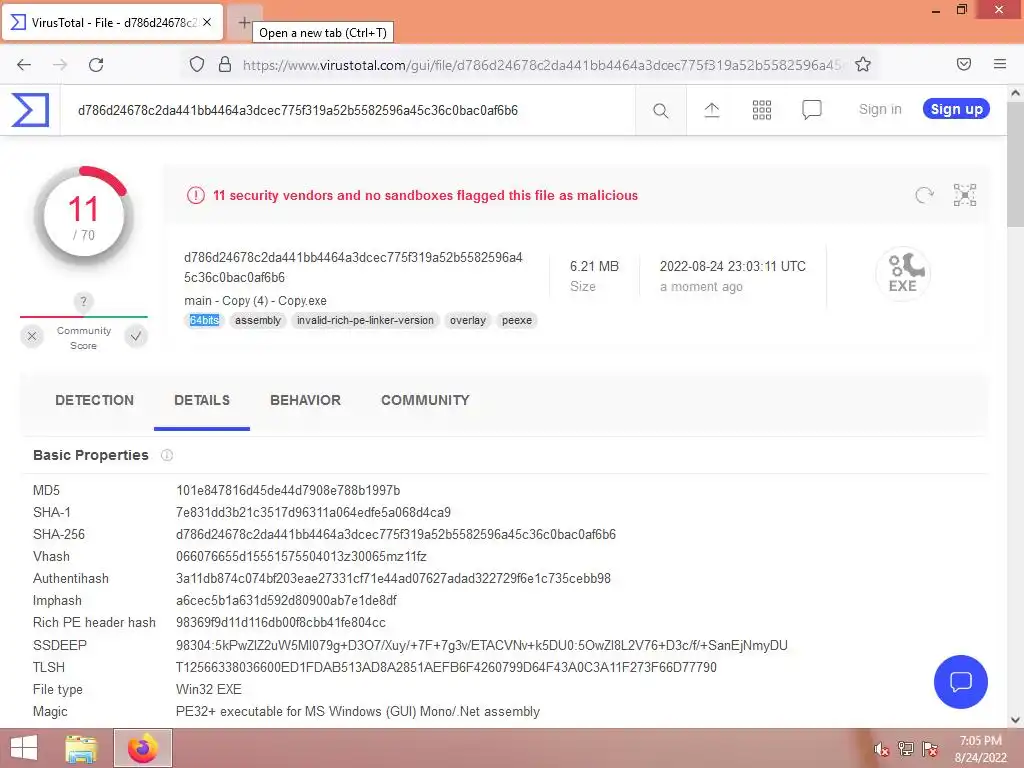1024x768 pixels.
Task: Click the 64bits tag
Action: [x=204, y=320]
